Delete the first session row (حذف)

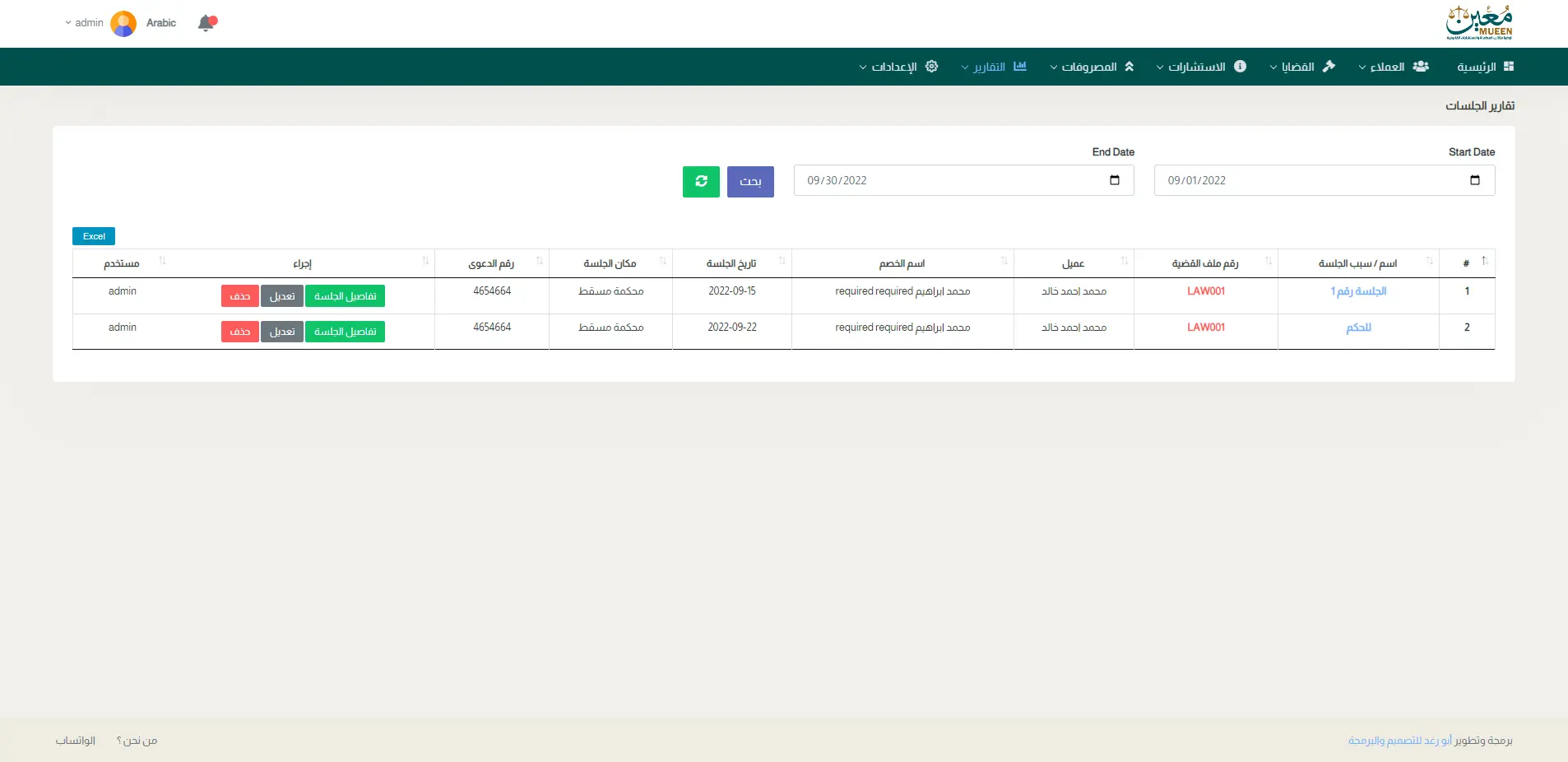tap(240, 296)
